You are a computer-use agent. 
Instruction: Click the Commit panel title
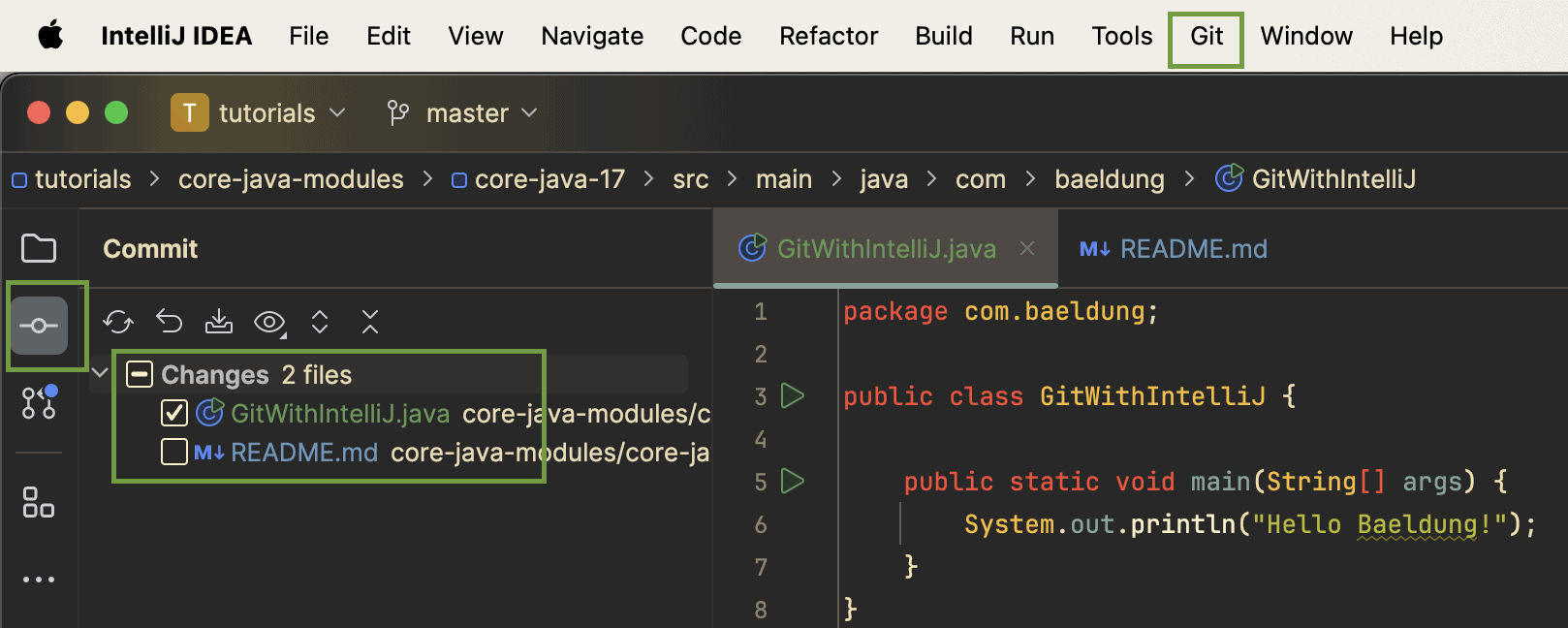(x=150, y=249)
